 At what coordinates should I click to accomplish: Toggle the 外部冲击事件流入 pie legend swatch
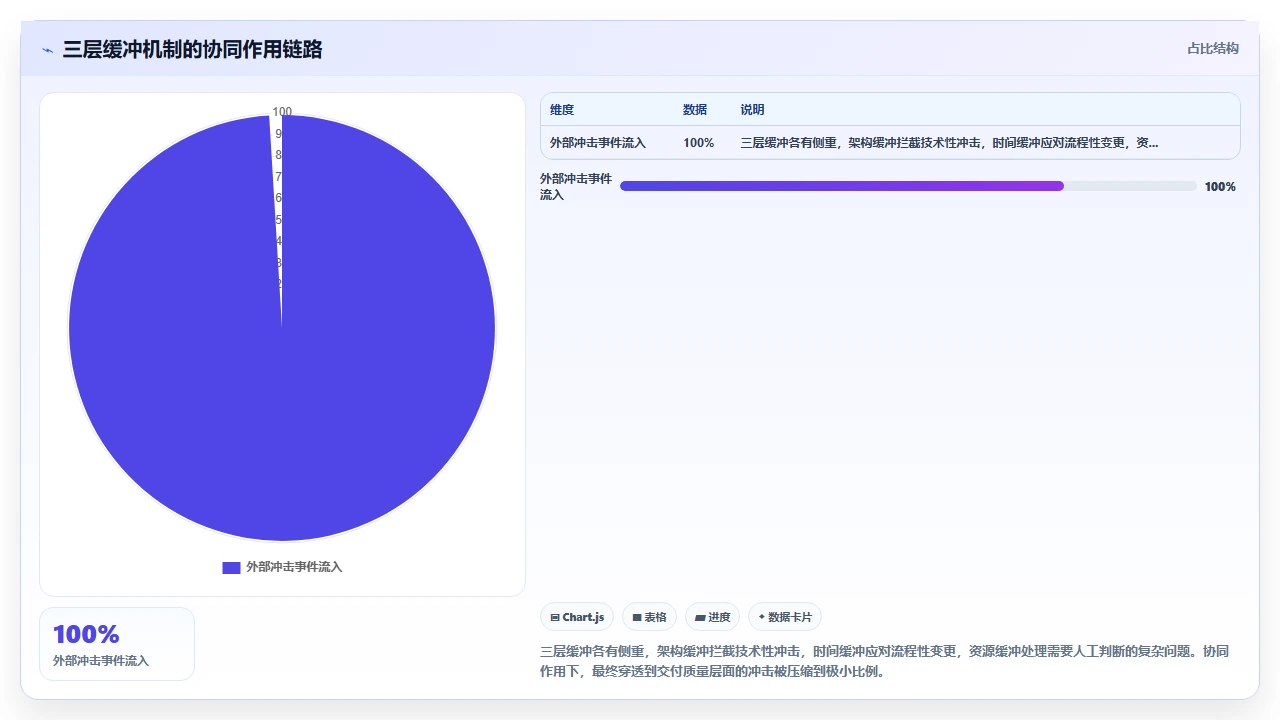click(x=231, y=567)
